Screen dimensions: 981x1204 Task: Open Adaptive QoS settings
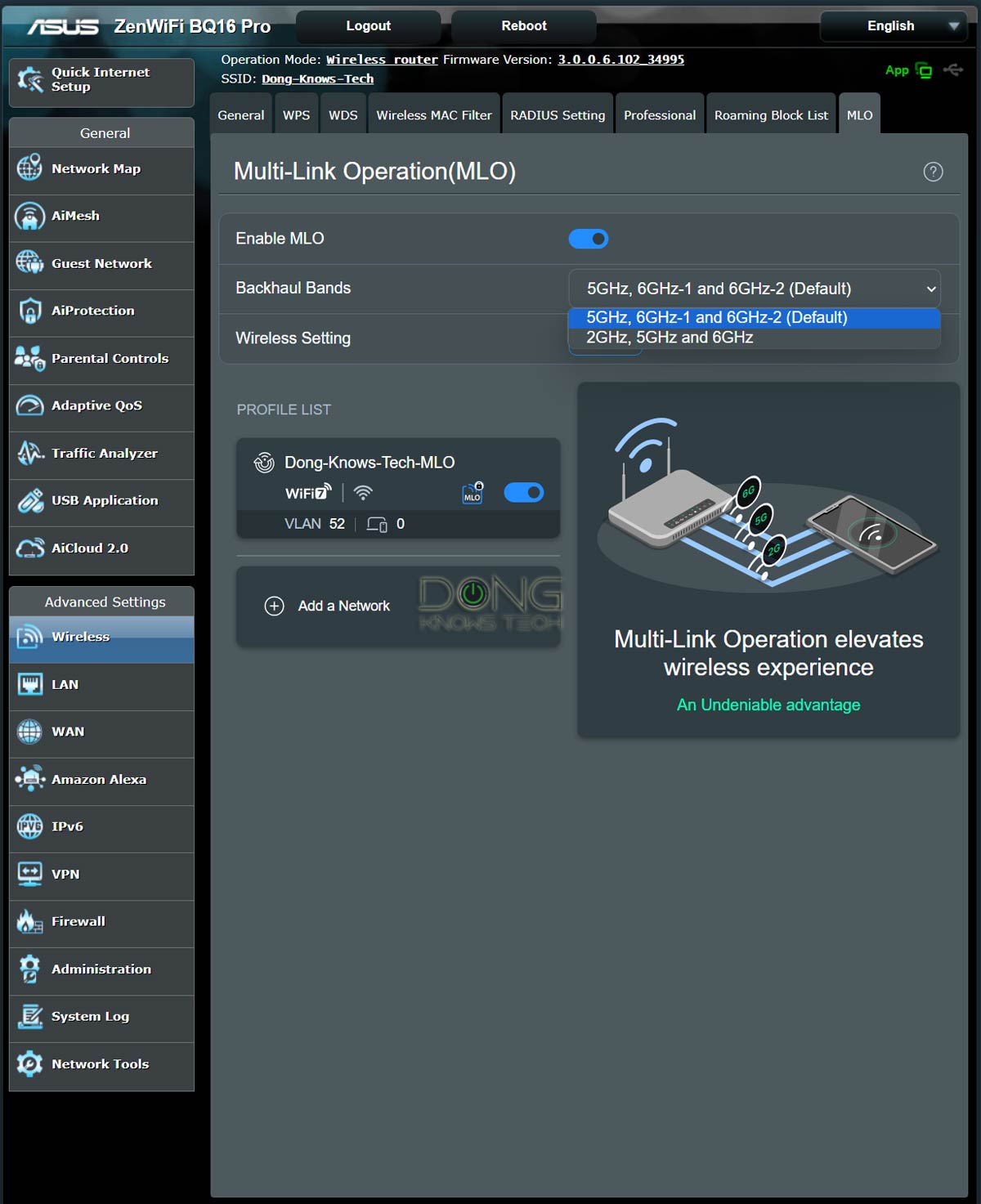(x=96, y=405)
